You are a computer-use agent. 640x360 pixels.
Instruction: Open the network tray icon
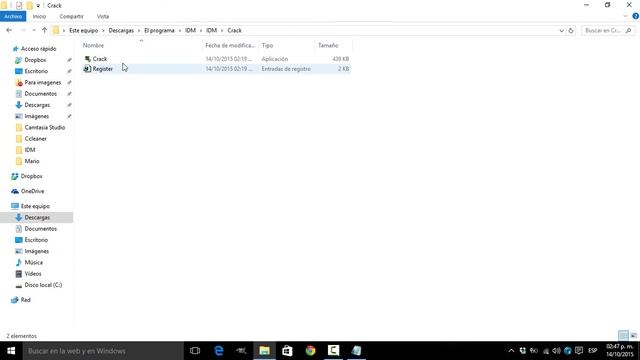[545, 351]
